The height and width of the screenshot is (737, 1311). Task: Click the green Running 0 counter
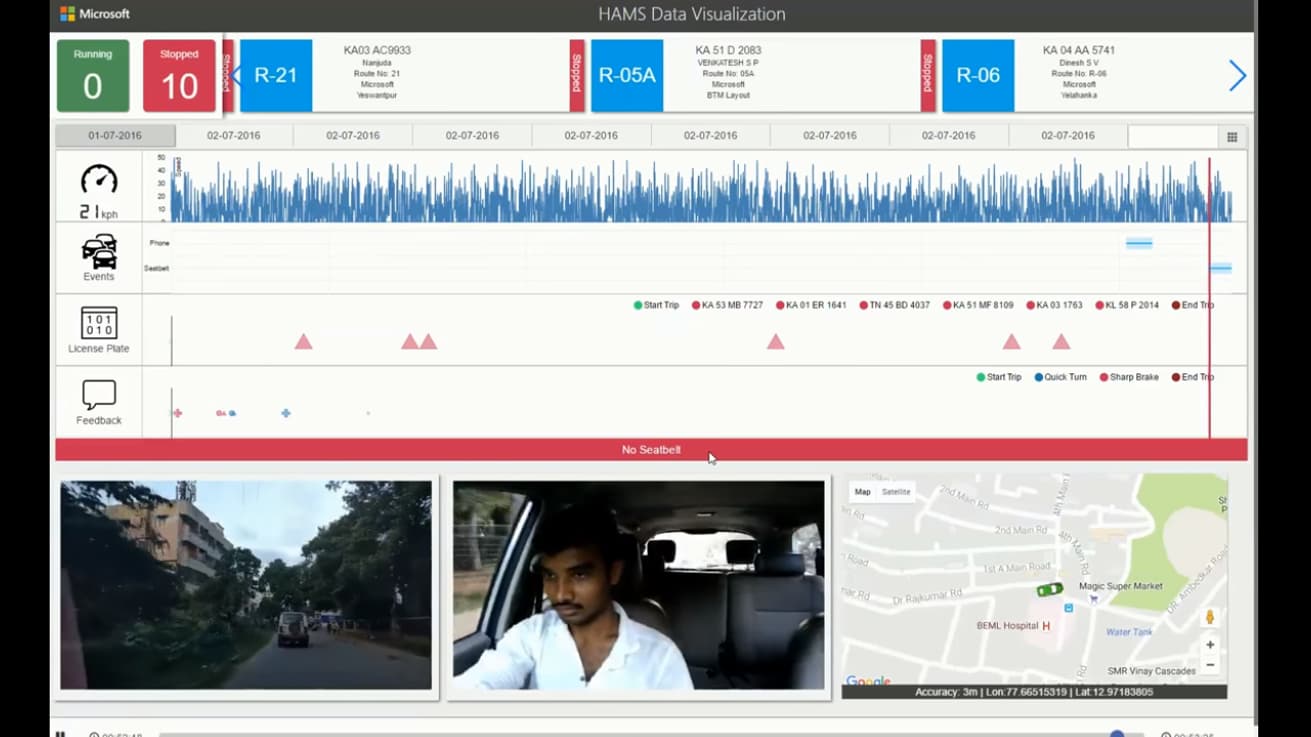pos(93,76)
